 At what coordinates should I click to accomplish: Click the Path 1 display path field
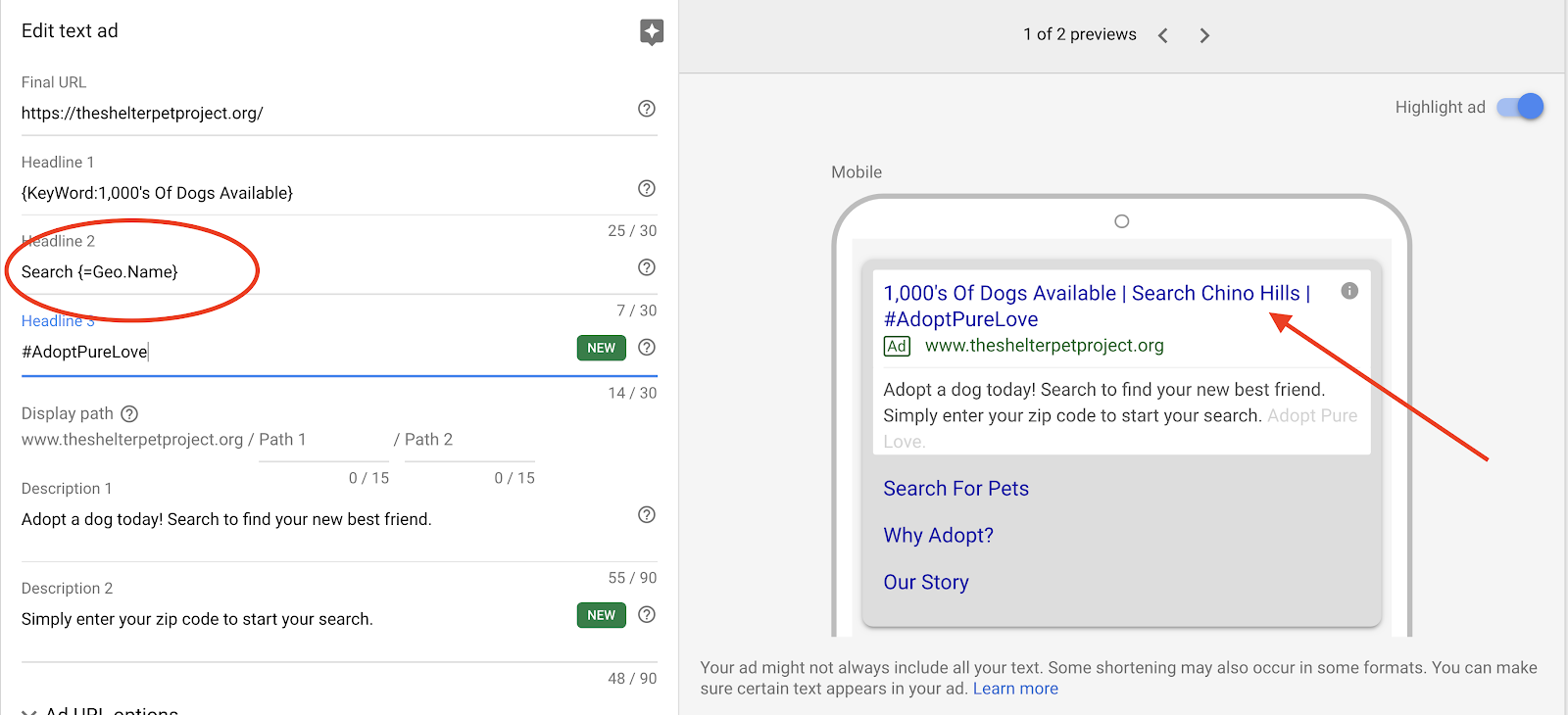pos(323,440)
